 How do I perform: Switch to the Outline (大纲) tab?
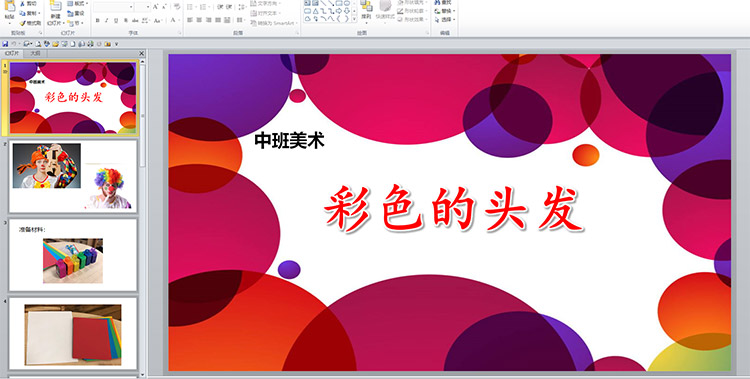tap(35, 53)
